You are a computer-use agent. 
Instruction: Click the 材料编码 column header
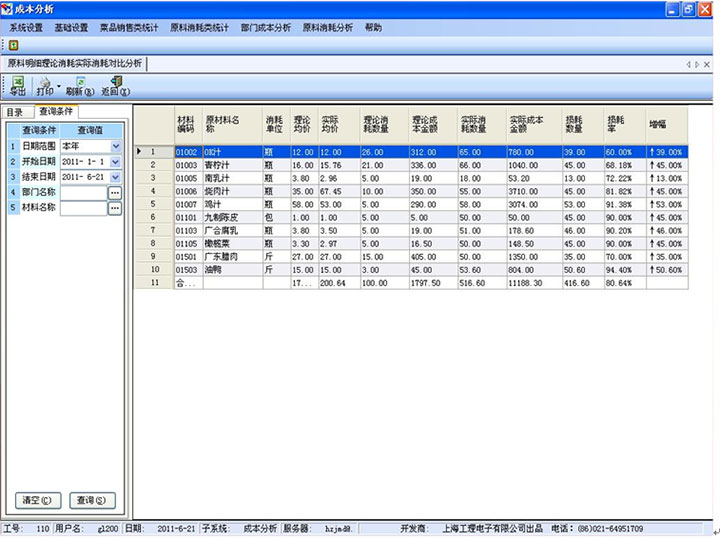point(188,124)
